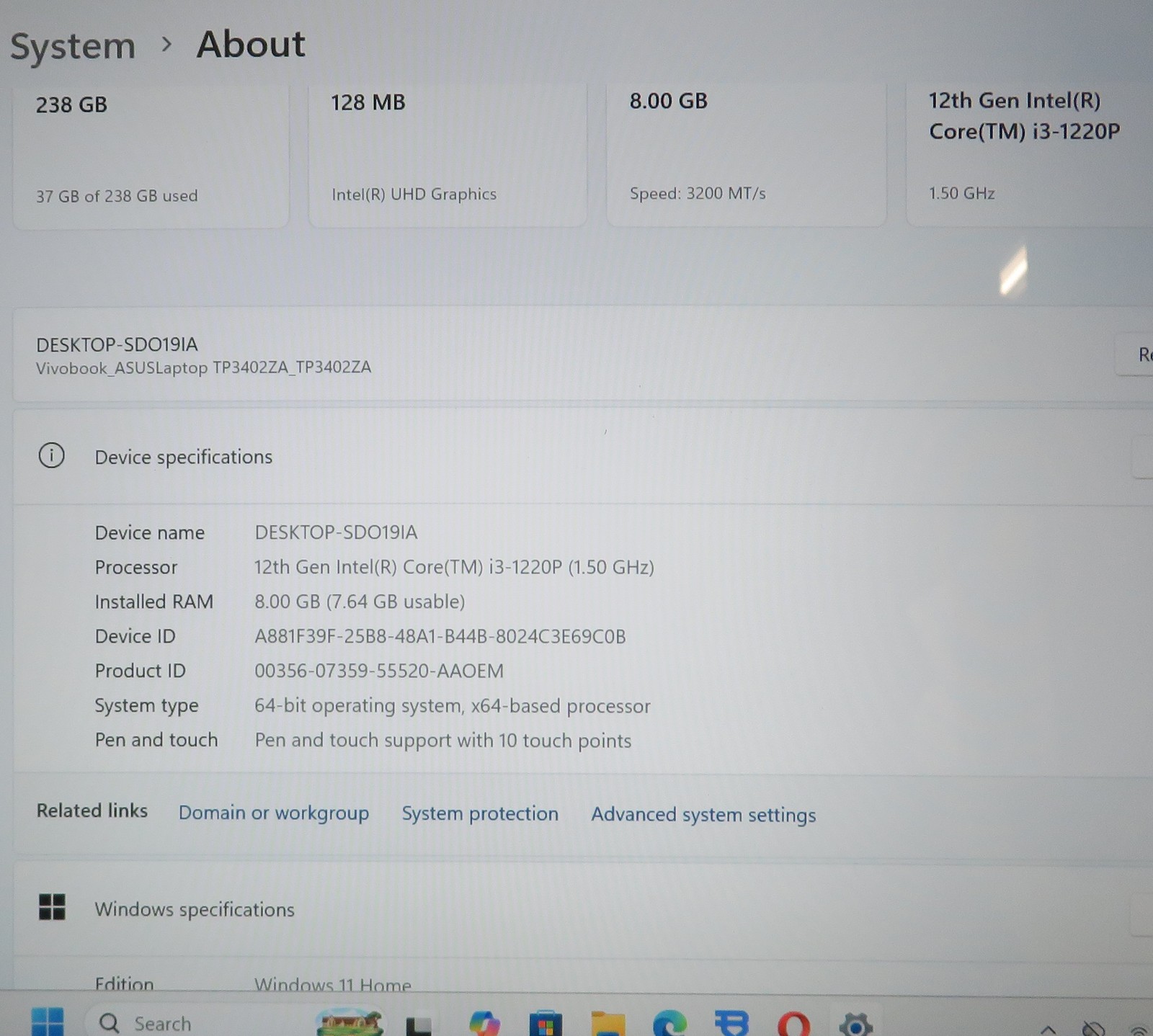Viewport: 1153px width, 1036px height.
Task: Click the Installed RAM label
Action: point(154,602)
